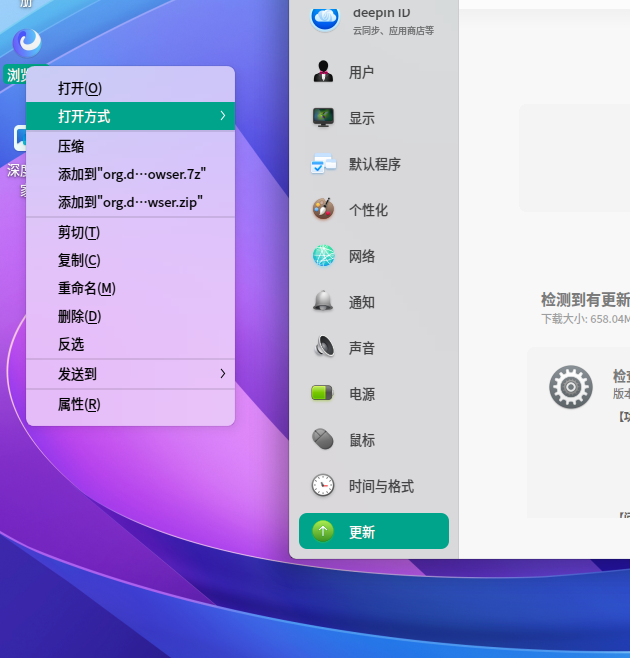Open 属性(R) properties entry

130,405
